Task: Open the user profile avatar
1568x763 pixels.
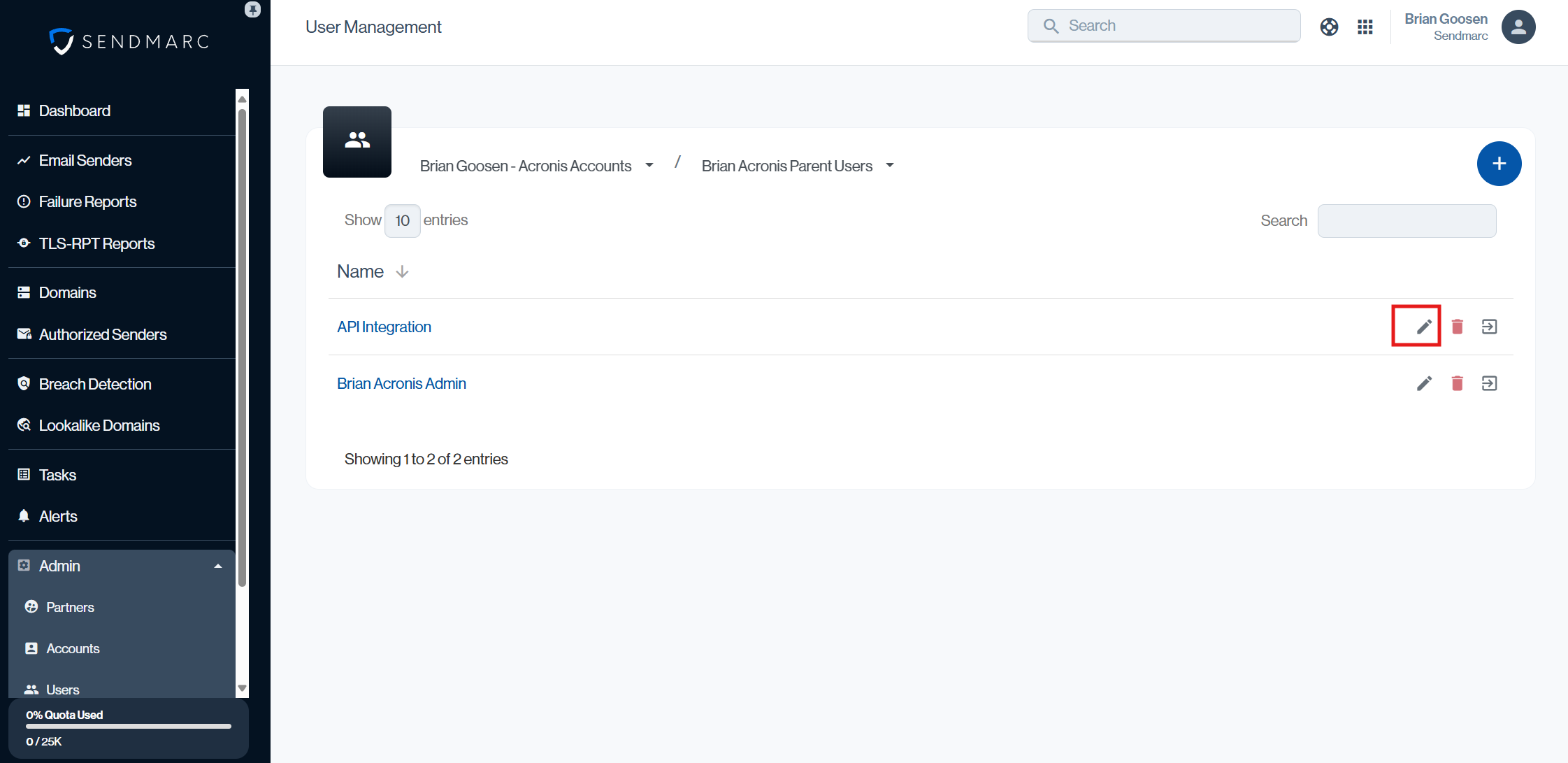Action: pyautogui.click(x=1518, y=27)
